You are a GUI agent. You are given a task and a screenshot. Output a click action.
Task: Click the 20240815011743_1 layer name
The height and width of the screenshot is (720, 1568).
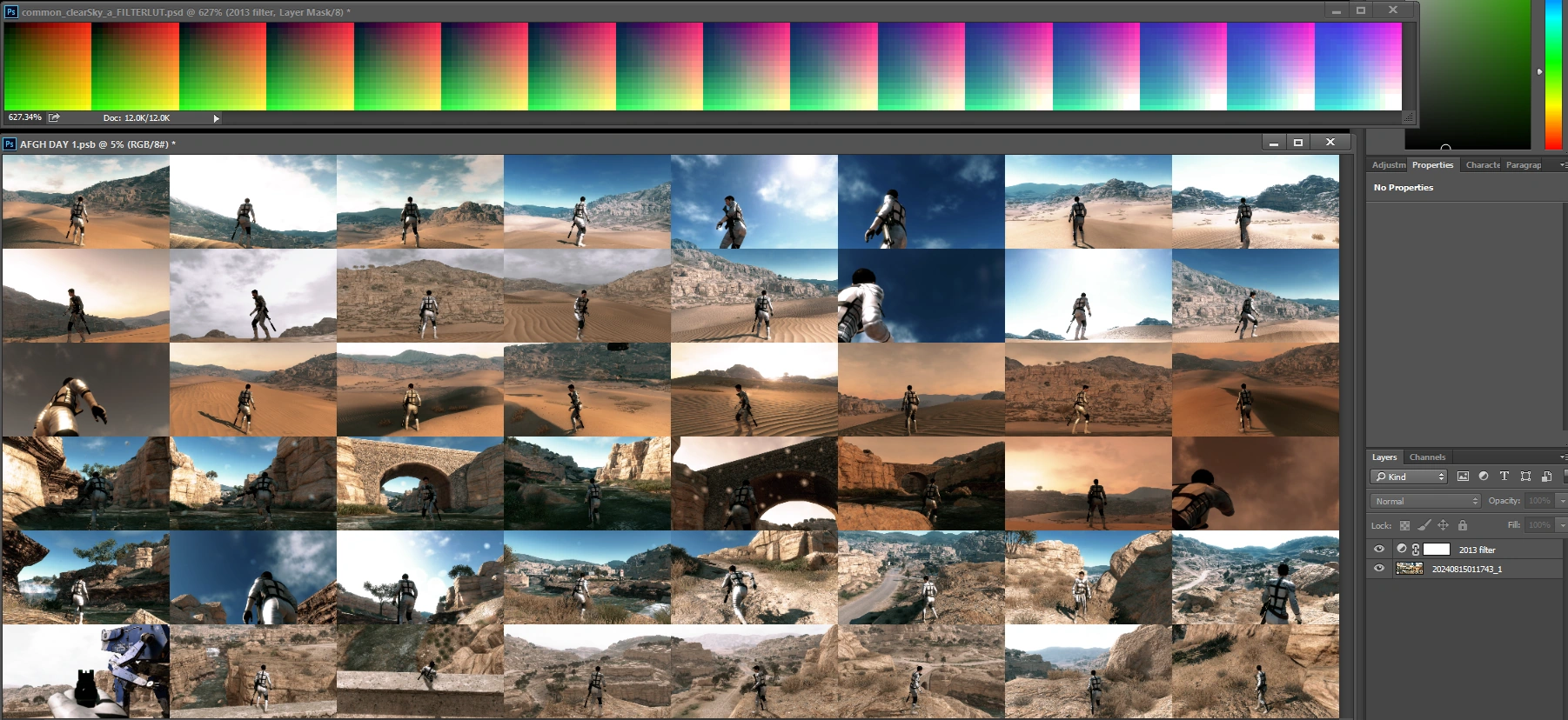coord(1467,569)
